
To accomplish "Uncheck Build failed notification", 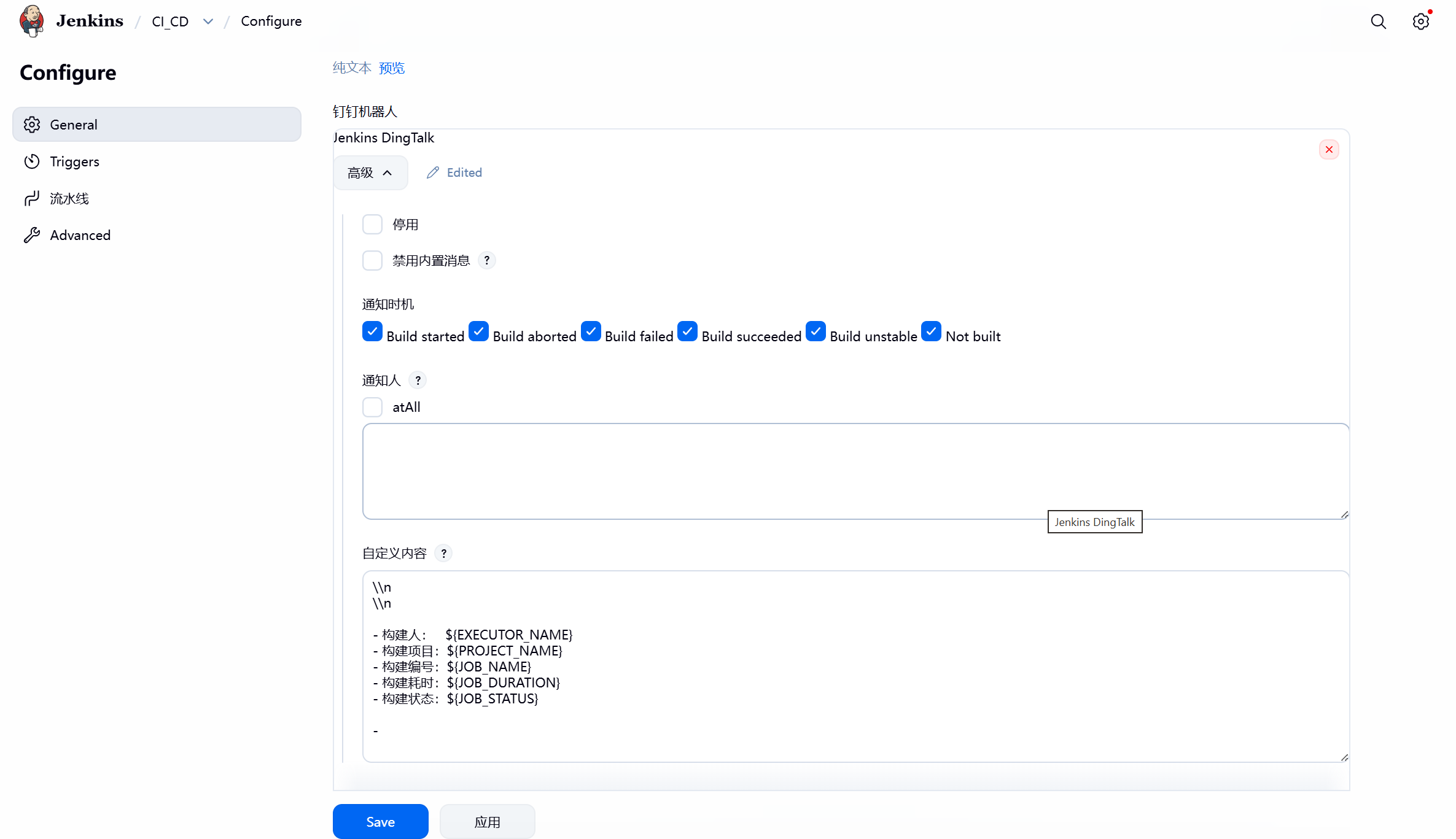I will coord(591,331).
